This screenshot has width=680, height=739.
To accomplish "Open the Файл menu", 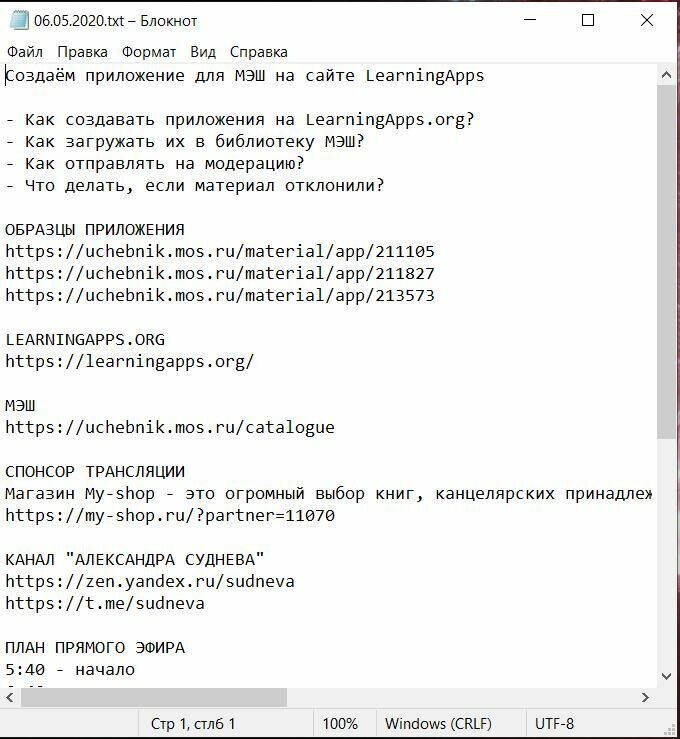I will point(25,52).
